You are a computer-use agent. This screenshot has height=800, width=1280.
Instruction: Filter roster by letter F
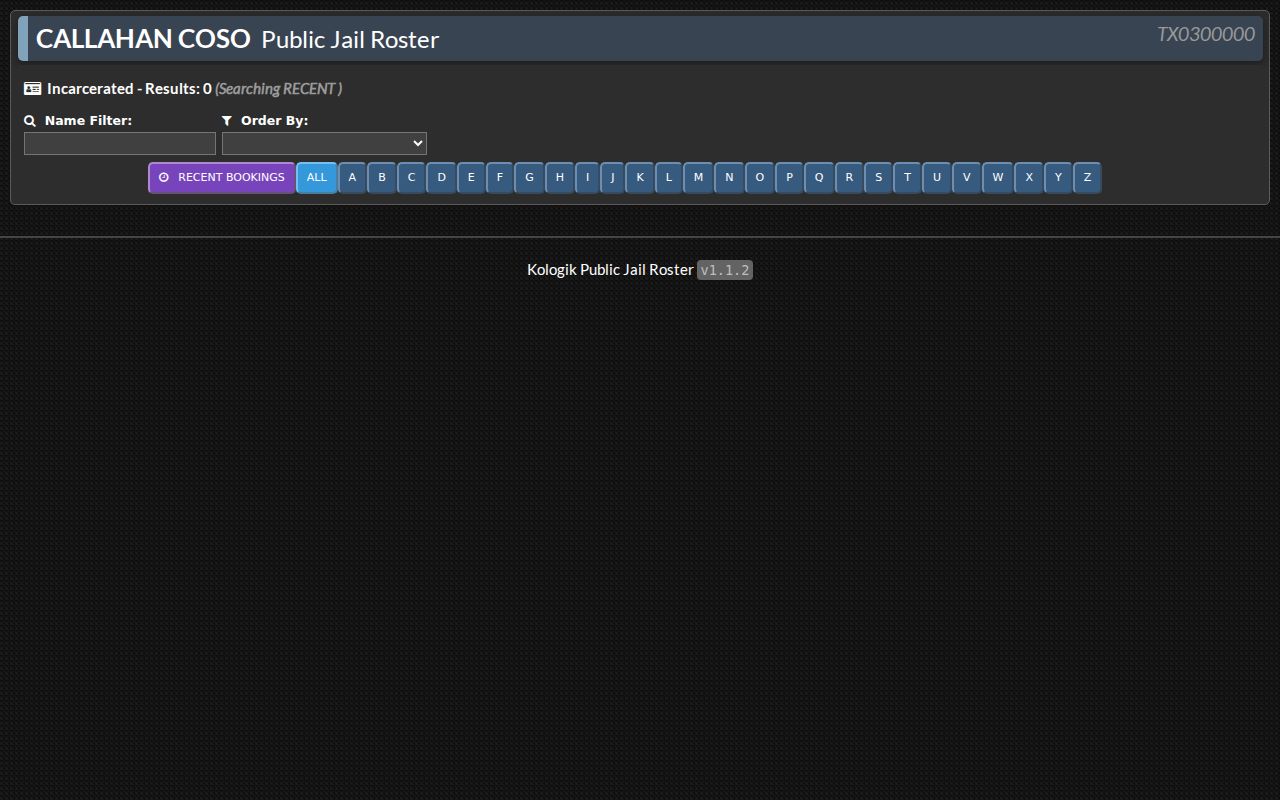point(500,178)
